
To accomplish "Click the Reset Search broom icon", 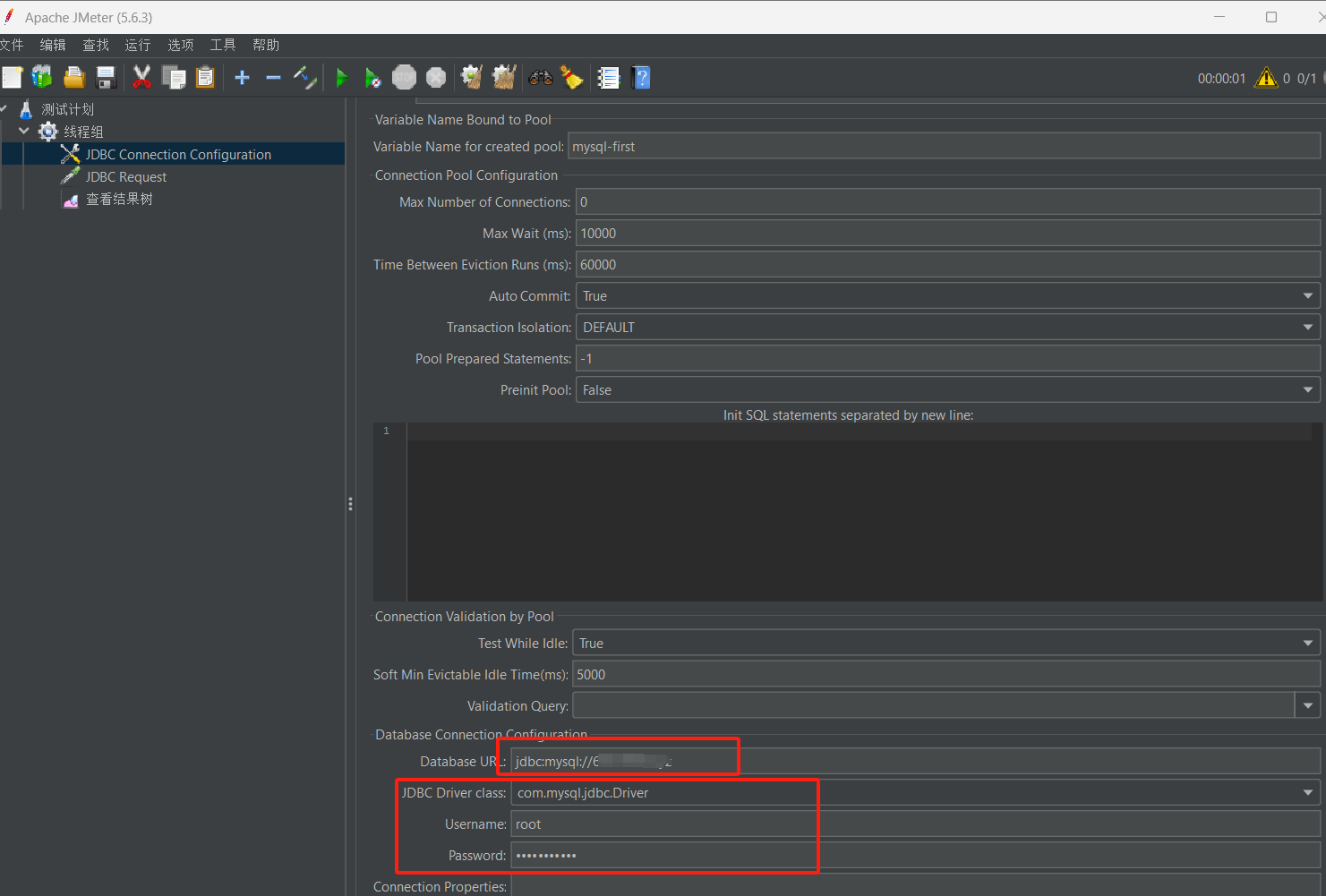I will [572, 78].
